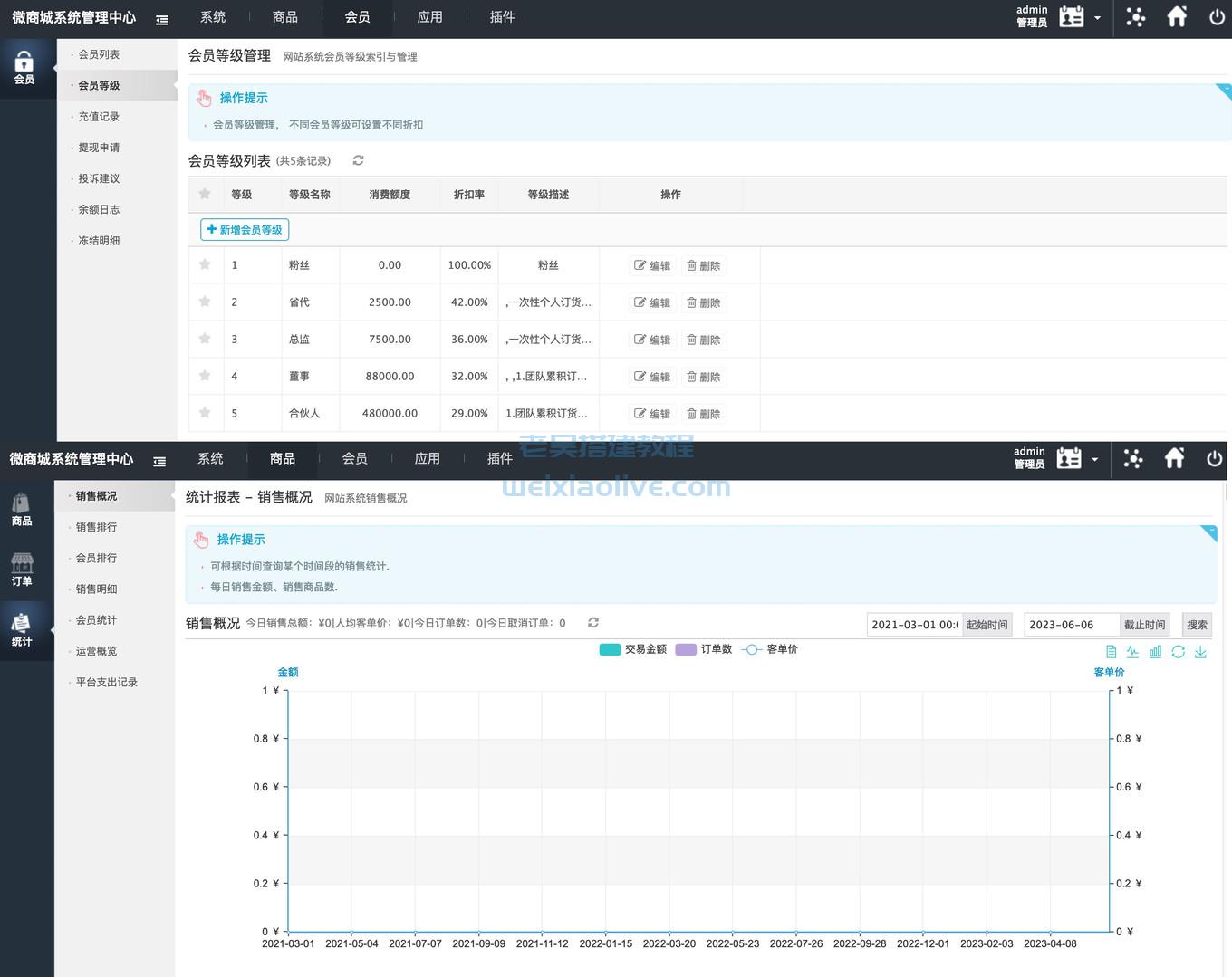Open the admin dropdown above 会员等级管理

[1097, 17]
